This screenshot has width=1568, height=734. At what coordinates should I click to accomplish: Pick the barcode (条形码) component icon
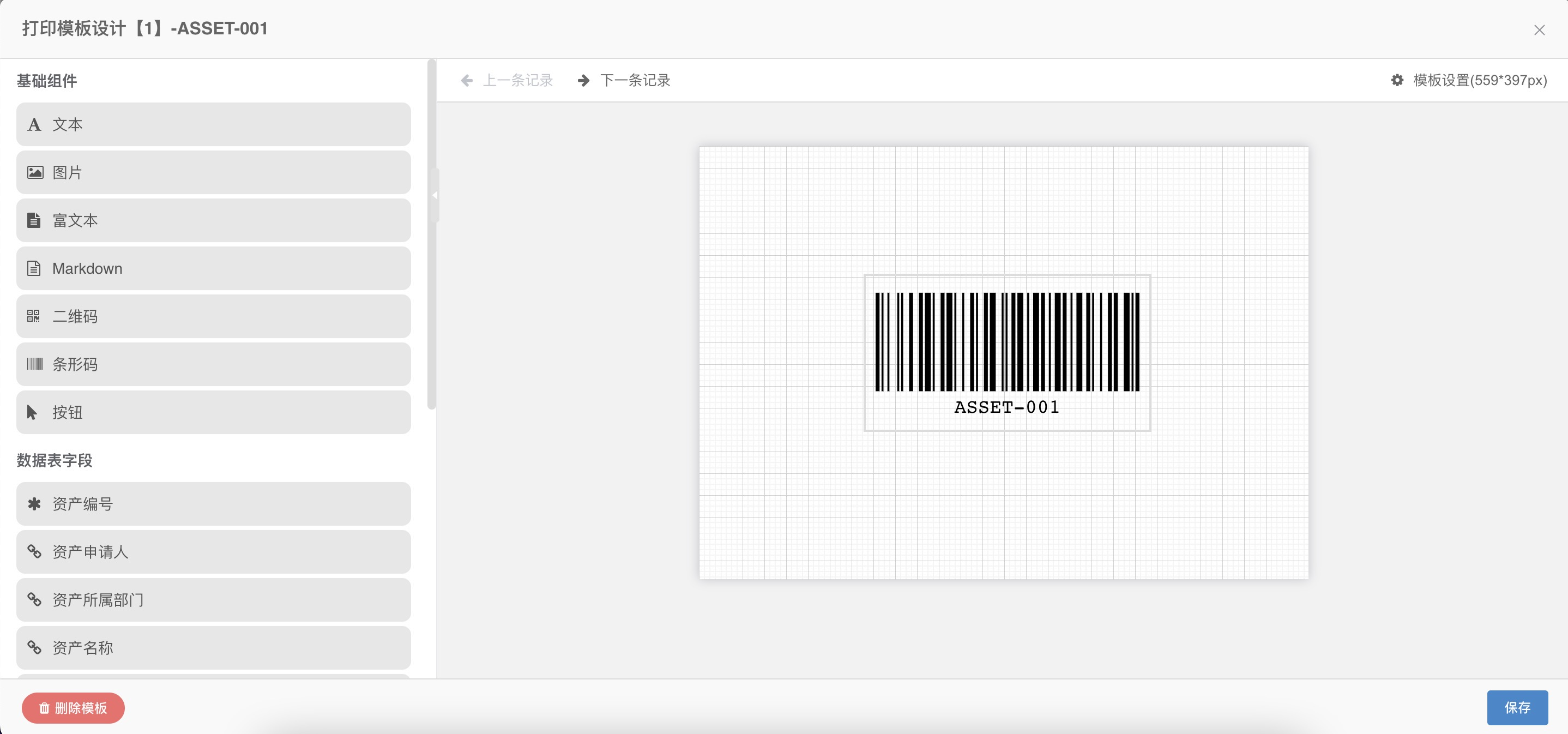tap(35, 365)
